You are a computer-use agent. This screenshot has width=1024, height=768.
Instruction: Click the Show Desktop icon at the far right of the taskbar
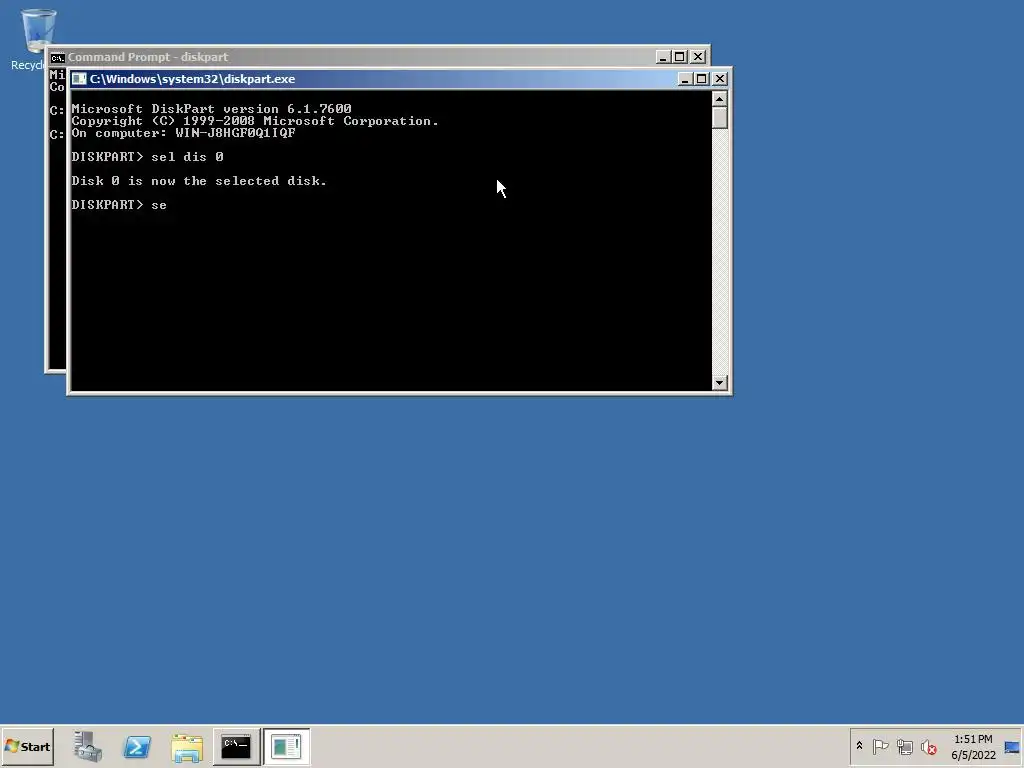(1012, 747)
